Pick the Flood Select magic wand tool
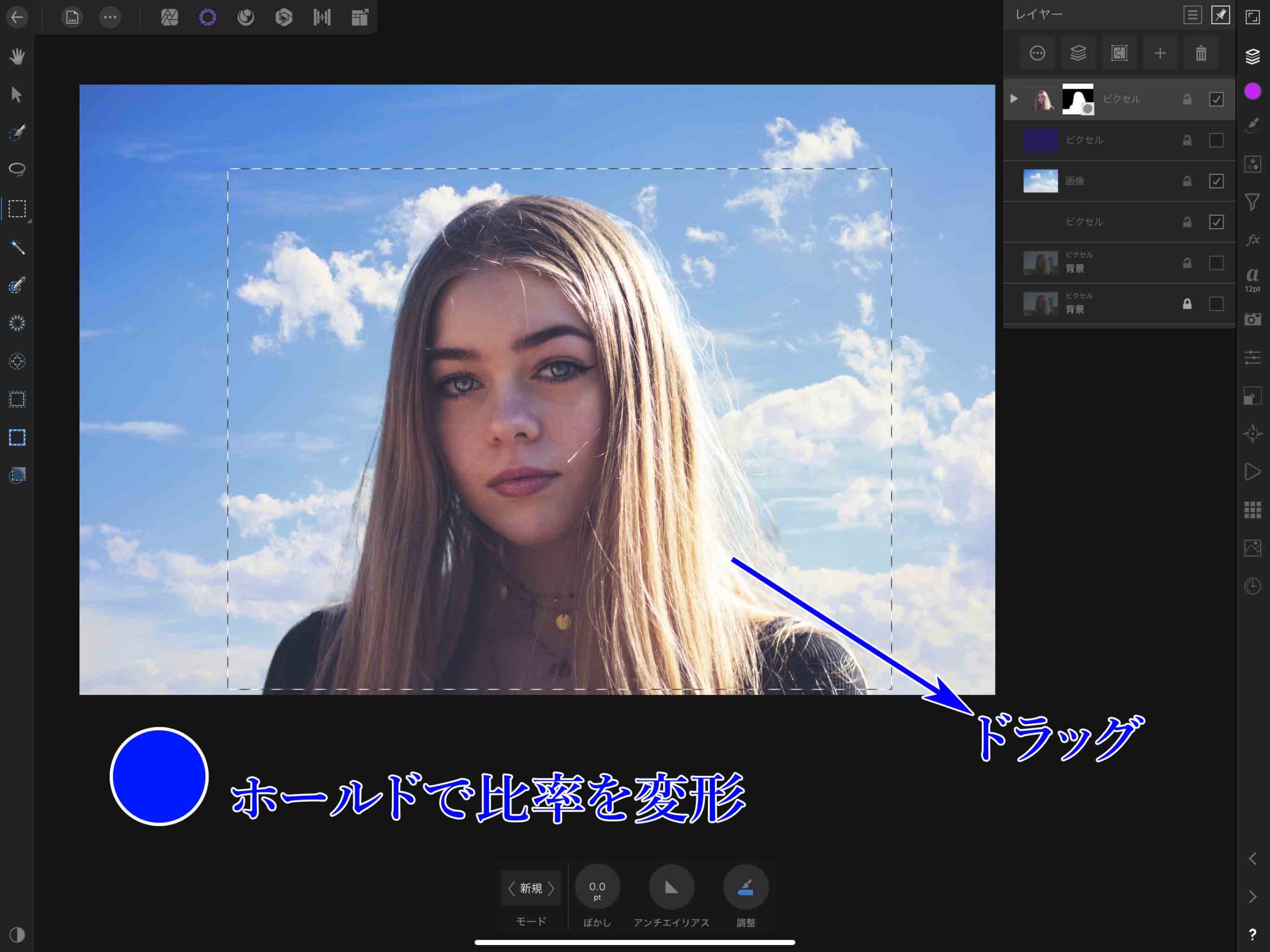The width and height of the screenshot is (1270, 952). point(17,247)
